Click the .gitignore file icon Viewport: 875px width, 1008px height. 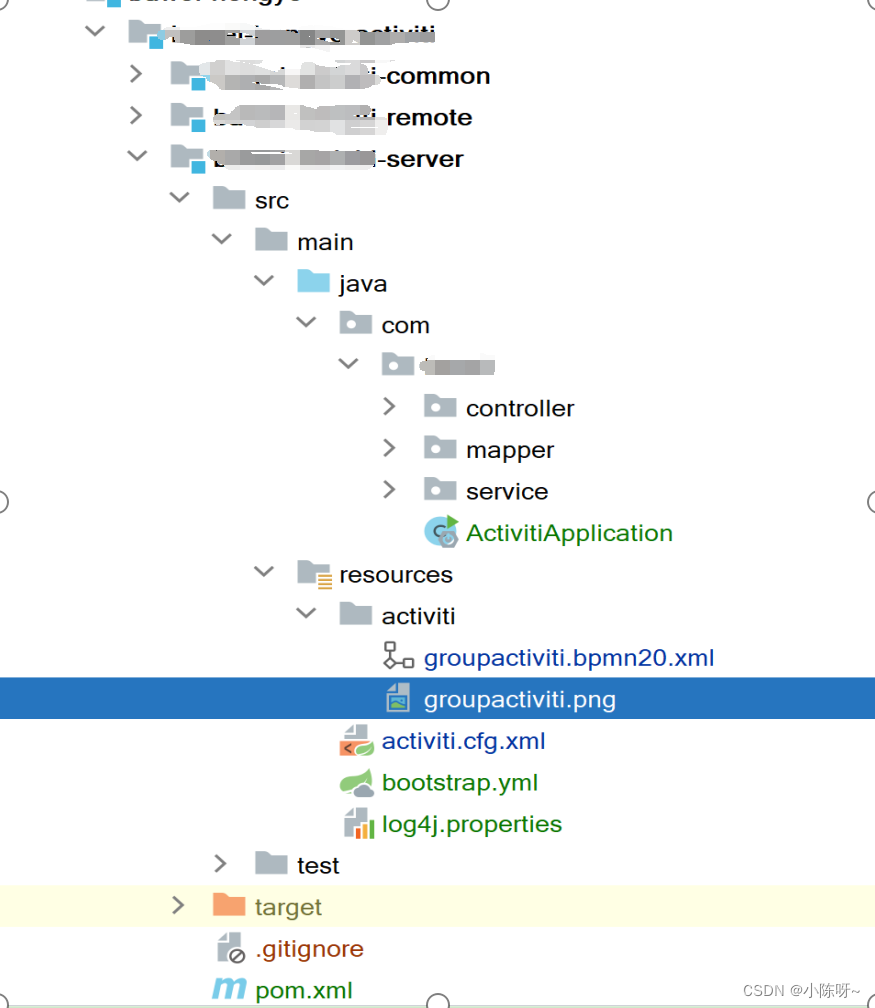[228, 948]
